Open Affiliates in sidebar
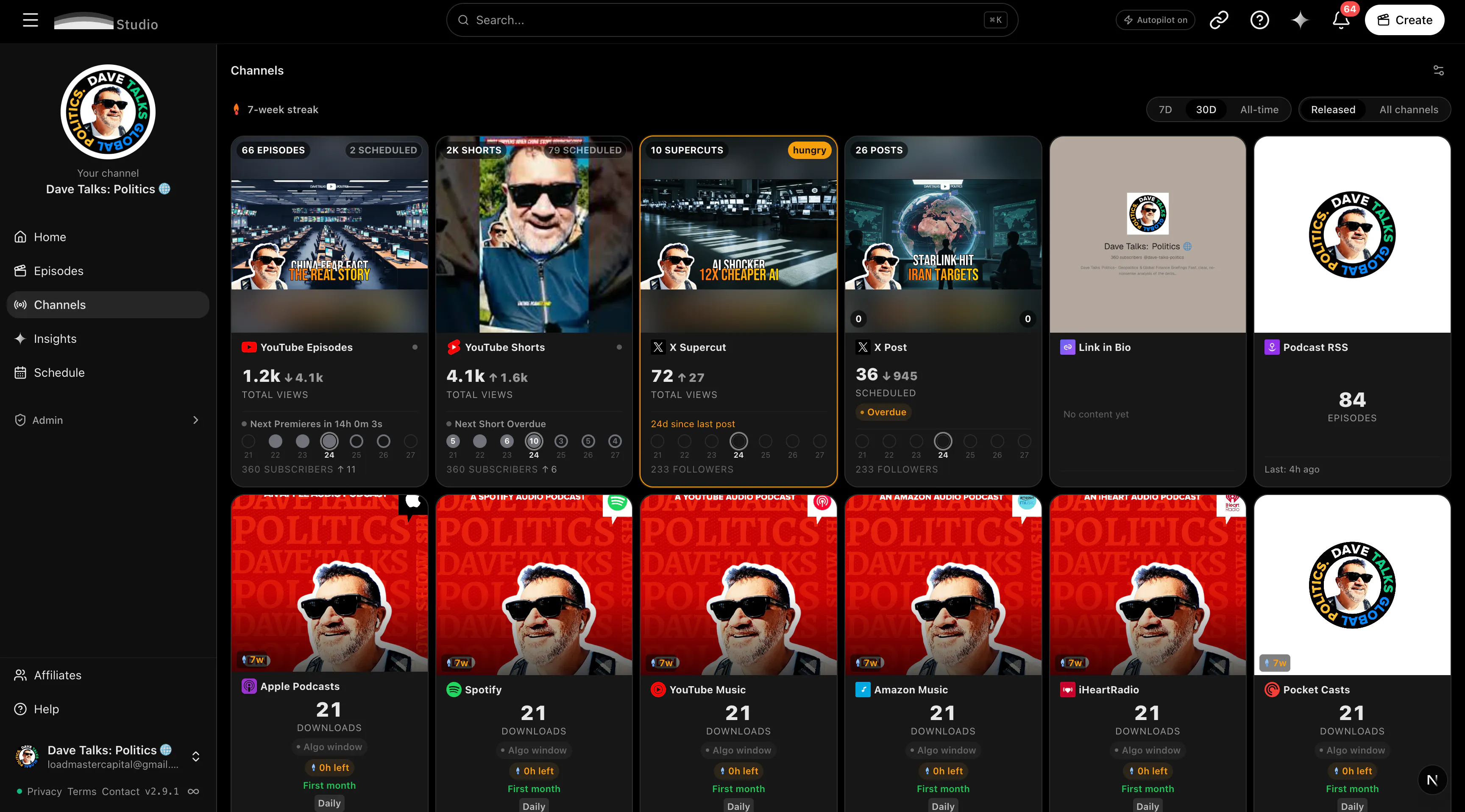1465x812 pixels. [x=108, y=675]
